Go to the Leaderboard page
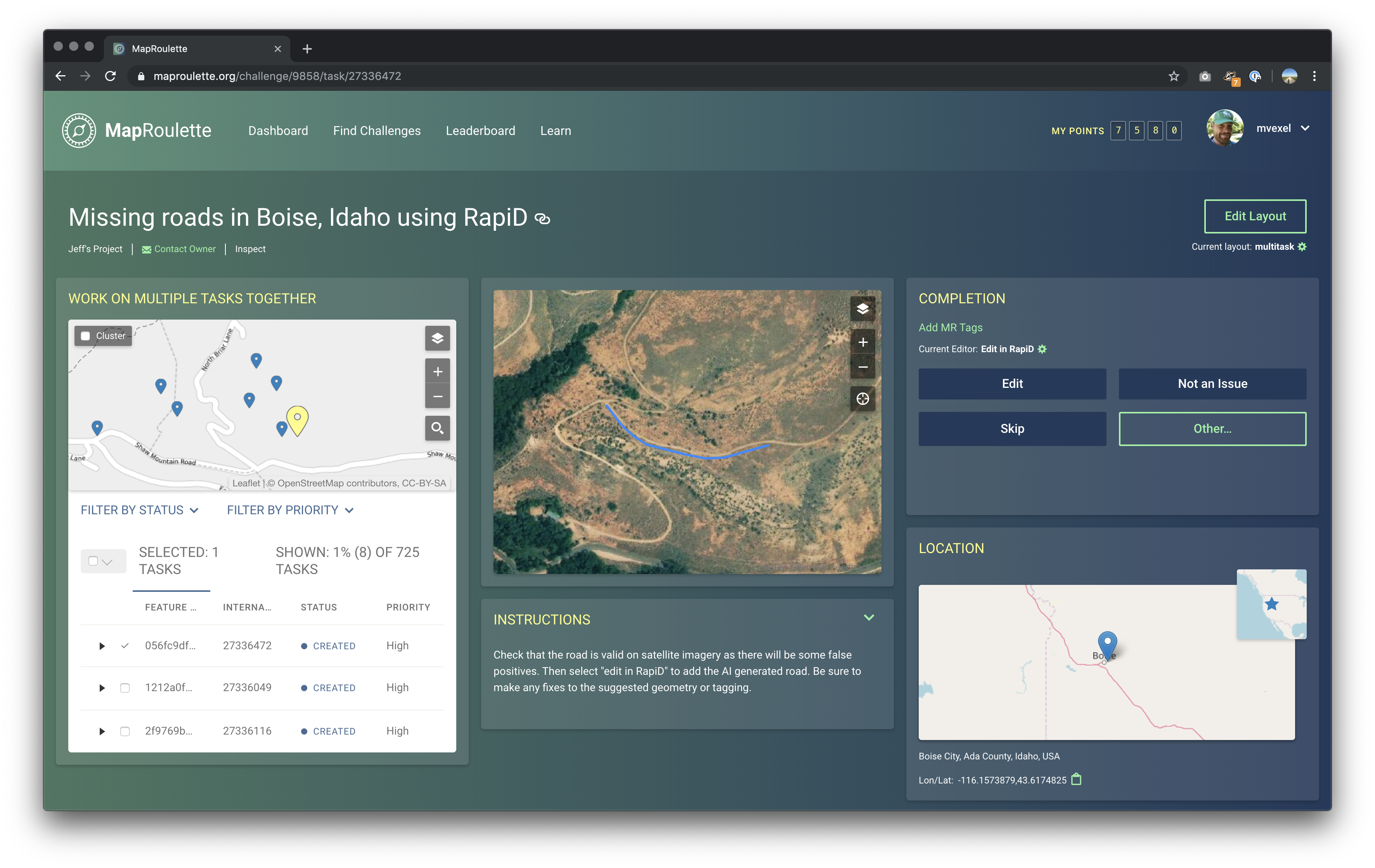Screen dimensions: 1375x868 coord(480,131)
